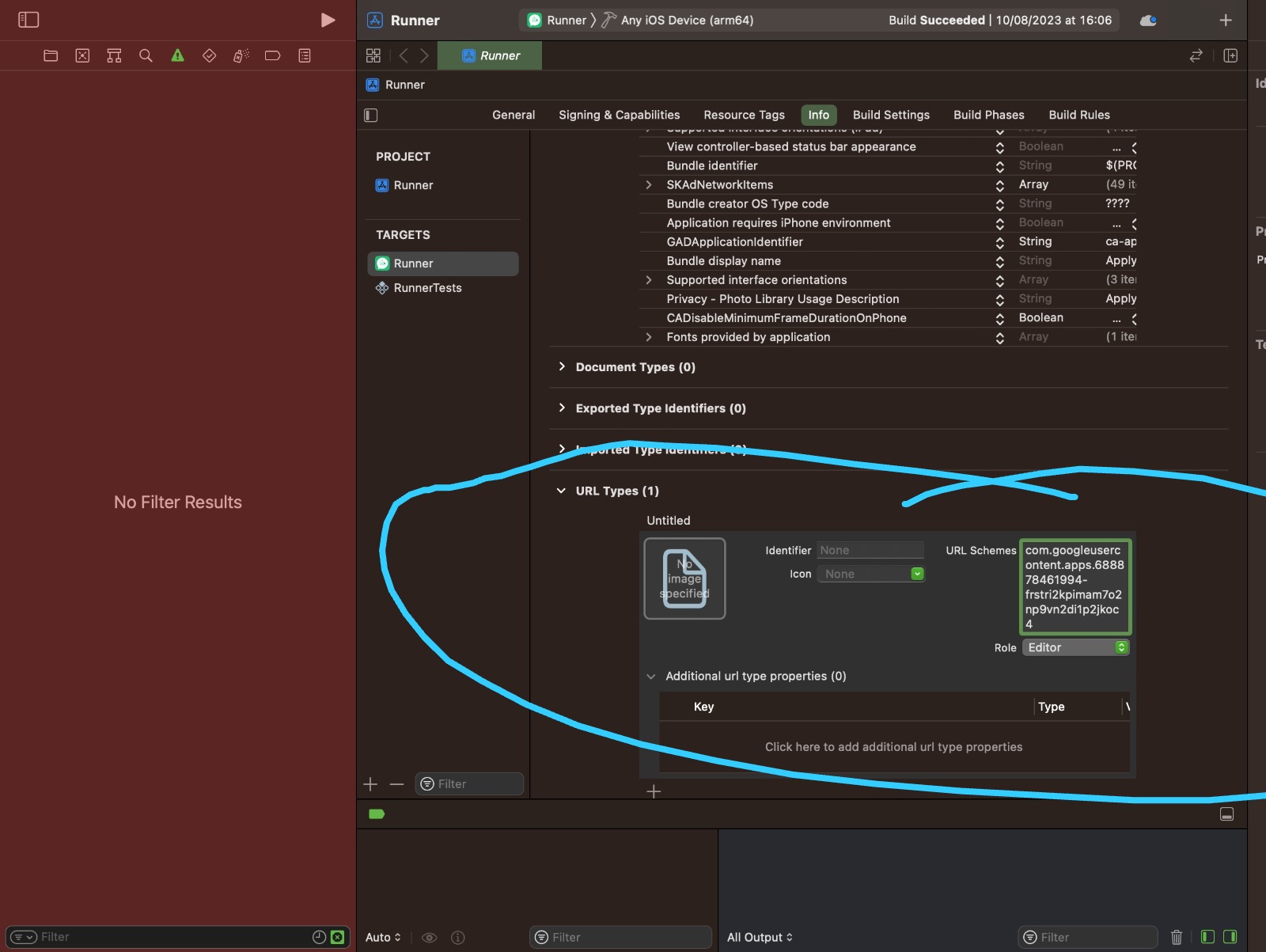Collapse the URL Types section
Image resolution: width=1266 pixels, height=952 pixels.
point(561,491)
